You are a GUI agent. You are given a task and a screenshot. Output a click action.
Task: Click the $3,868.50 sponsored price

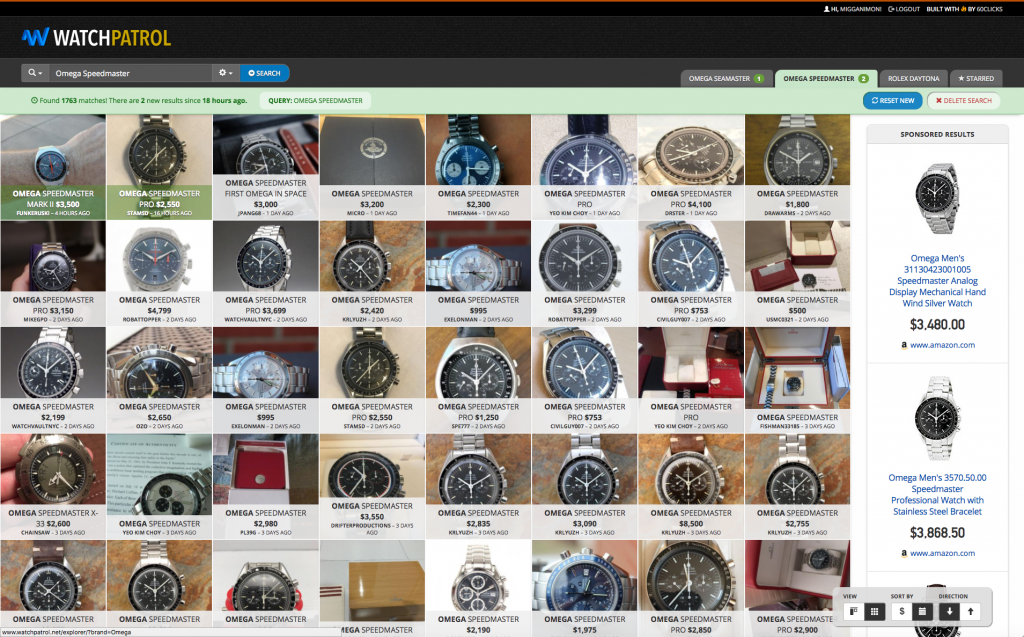[x=937, y=532]
